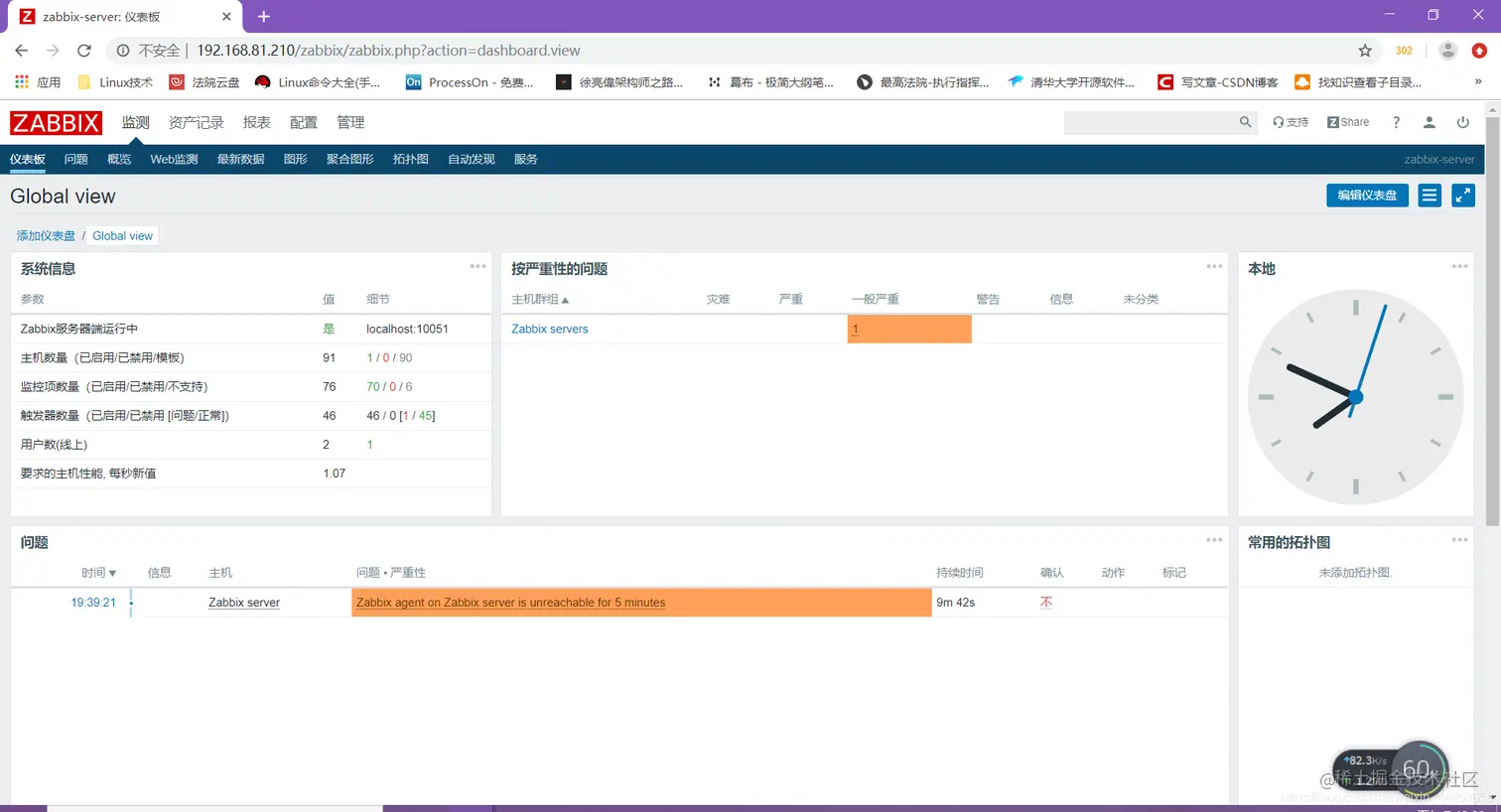Open the user profile icon
This screenshot has height=812, width=1501.
point(1430,122)
